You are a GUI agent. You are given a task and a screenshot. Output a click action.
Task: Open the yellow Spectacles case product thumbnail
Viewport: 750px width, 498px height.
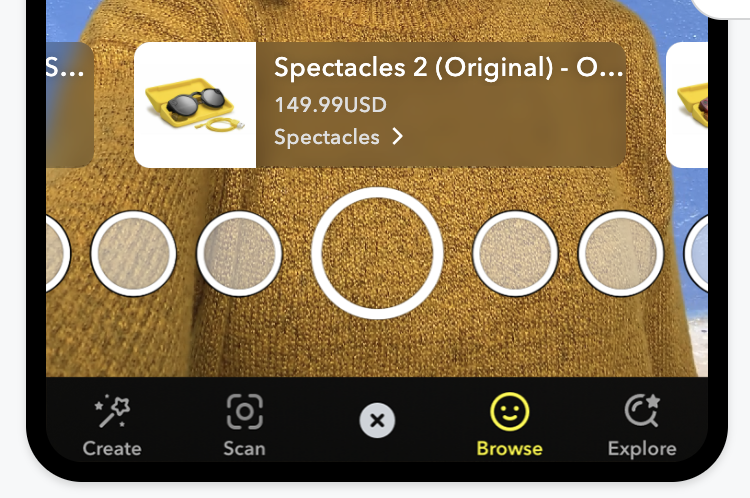195,105
